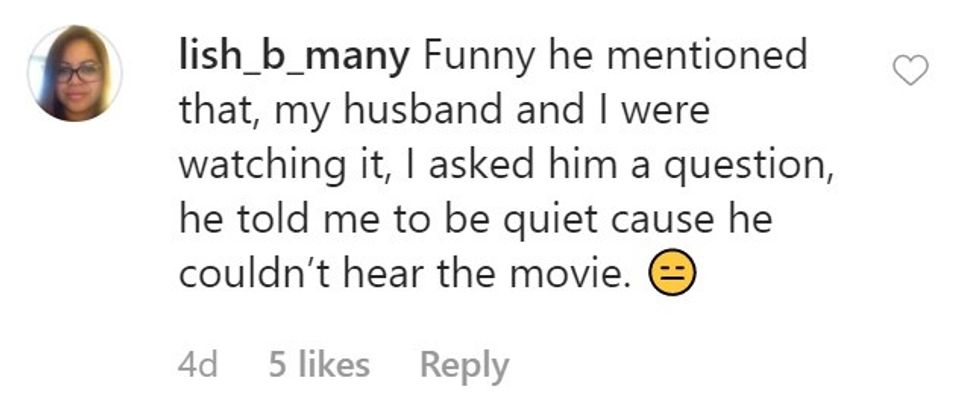Click the word "husband" in the comment

click(417, 111)
